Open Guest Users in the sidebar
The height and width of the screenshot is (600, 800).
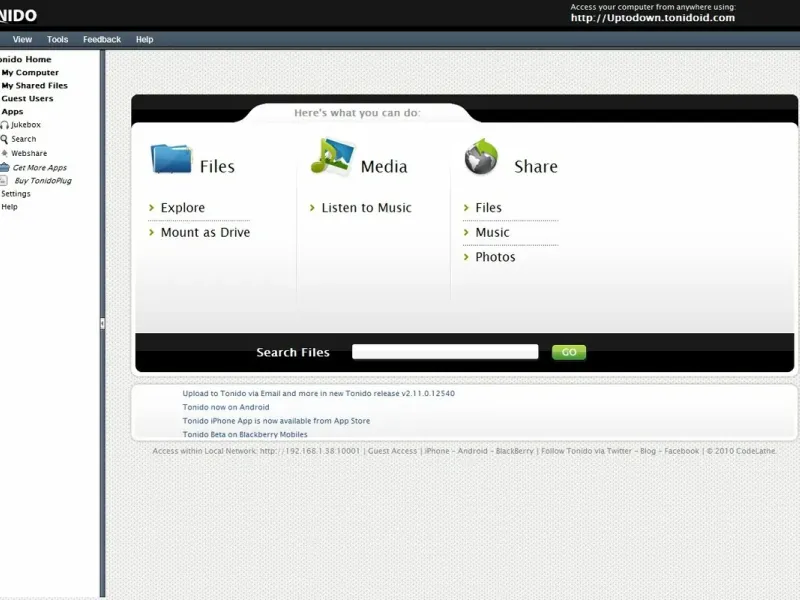click(x=27, y=98)
